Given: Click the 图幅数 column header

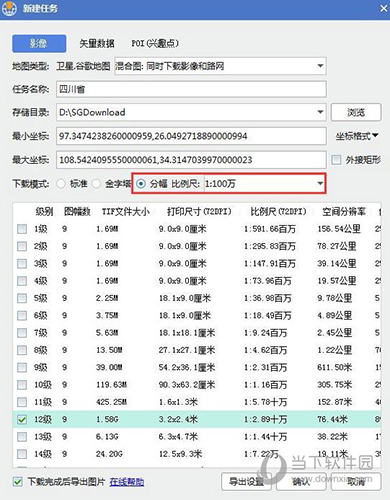Looking at the screenshot, I should coord(77,211).
